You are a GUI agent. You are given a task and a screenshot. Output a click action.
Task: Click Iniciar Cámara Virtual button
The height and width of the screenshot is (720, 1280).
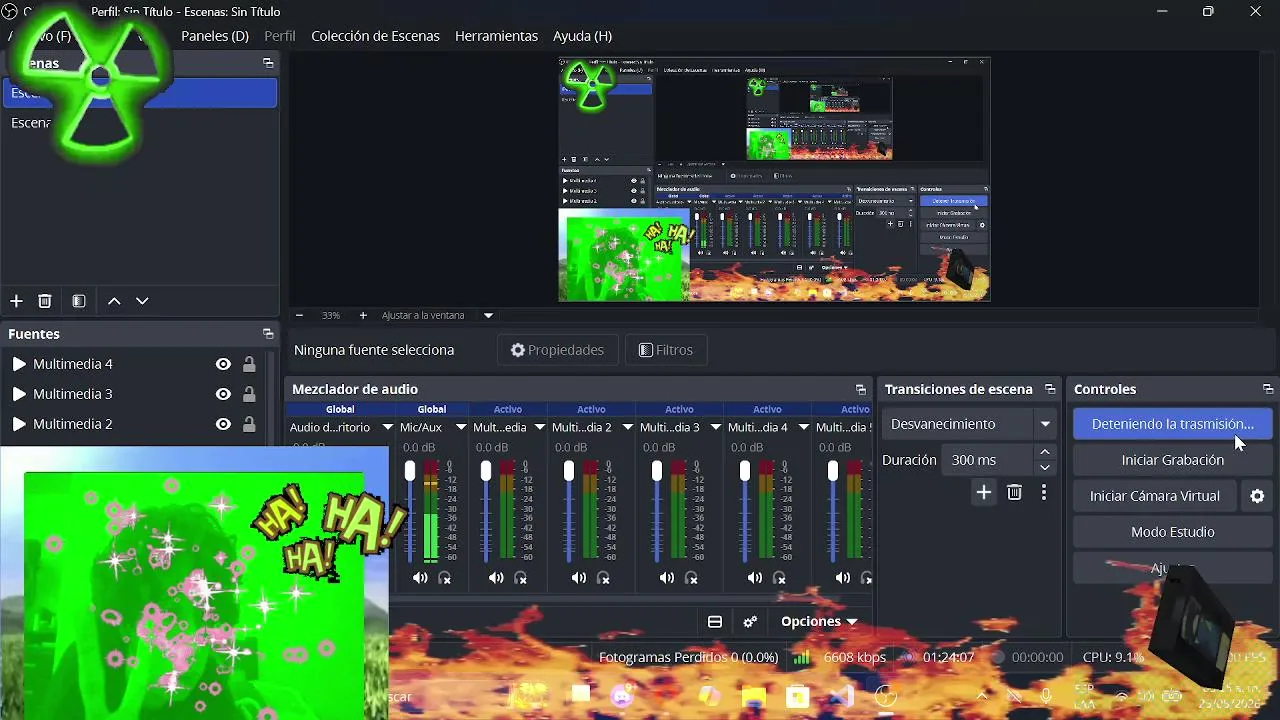coord(1155,496)
